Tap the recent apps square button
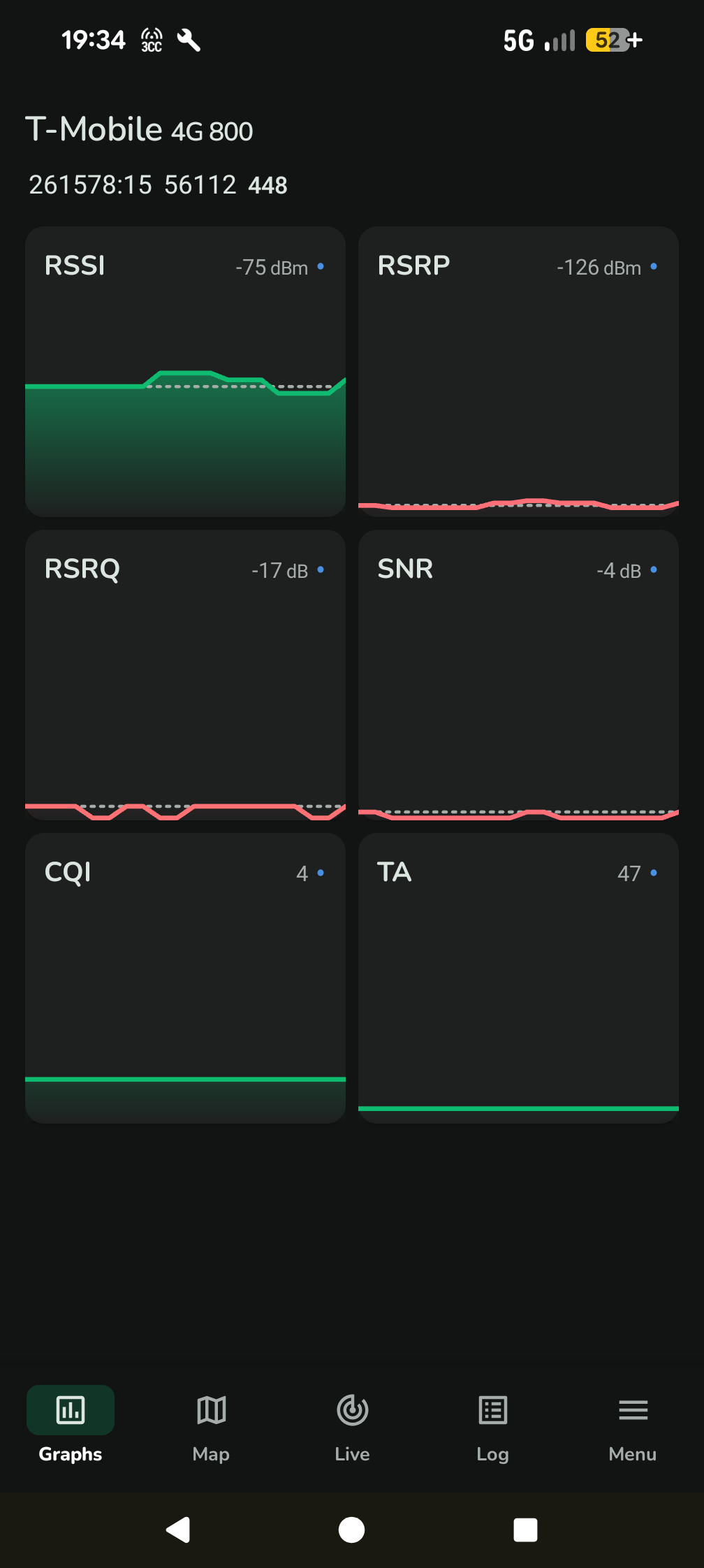 pos(525,1530)
